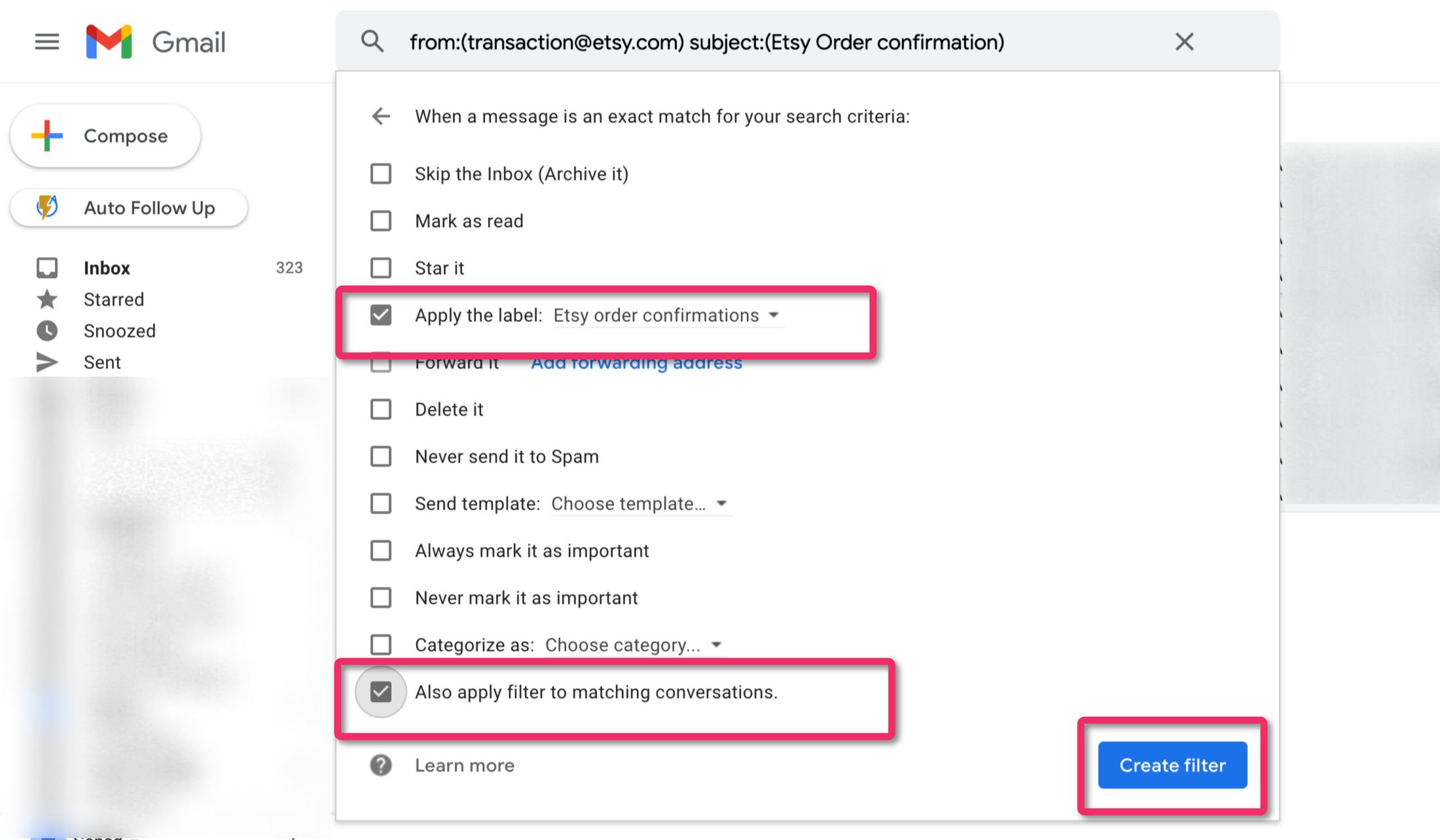Click the colorful plus Compose icon
This screenshot has height=840, width=1440.
click(47, 136)
